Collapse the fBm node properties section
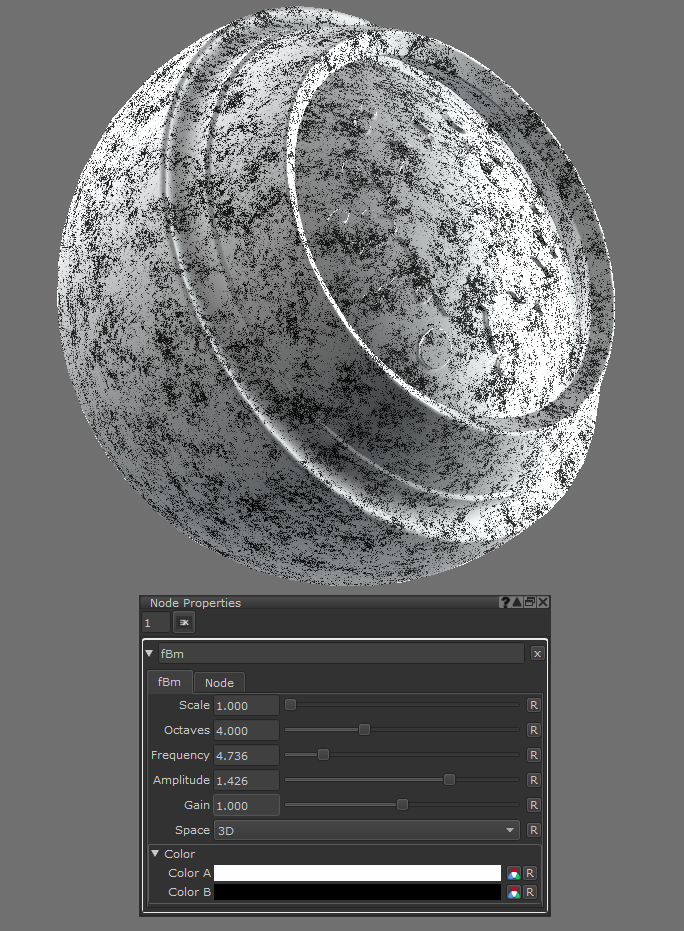 coord(150,654)
